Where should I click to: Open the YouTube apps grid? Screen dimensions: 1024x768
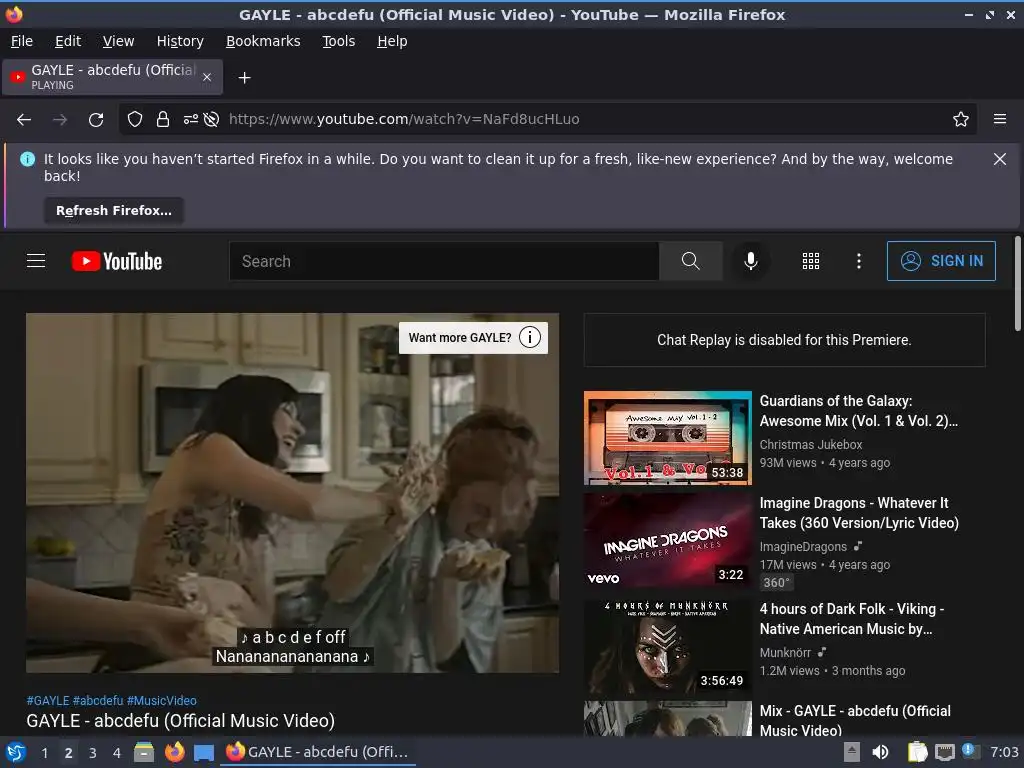[810, 261]
